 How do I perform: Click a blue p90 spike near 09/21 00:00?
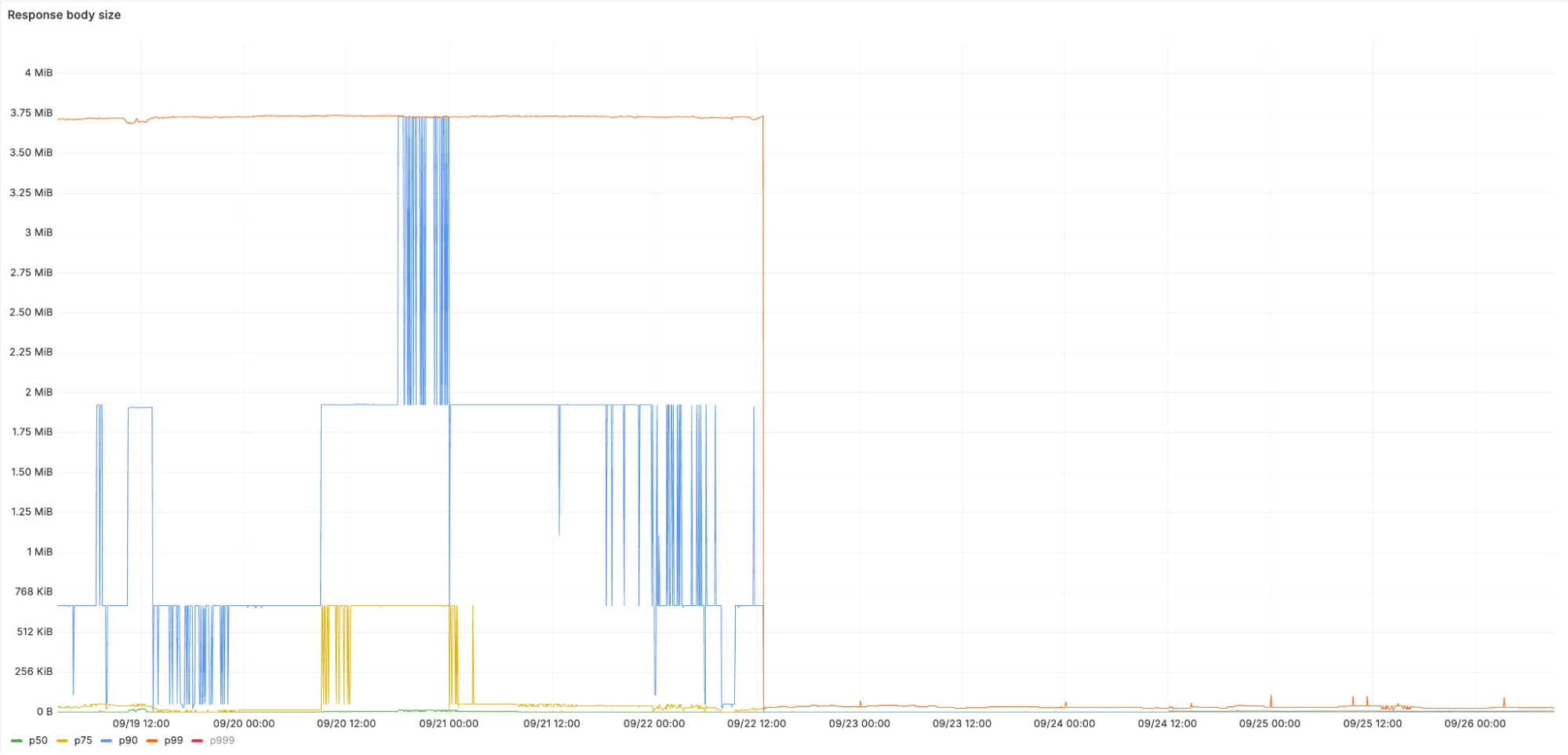(x=424, y=235)
